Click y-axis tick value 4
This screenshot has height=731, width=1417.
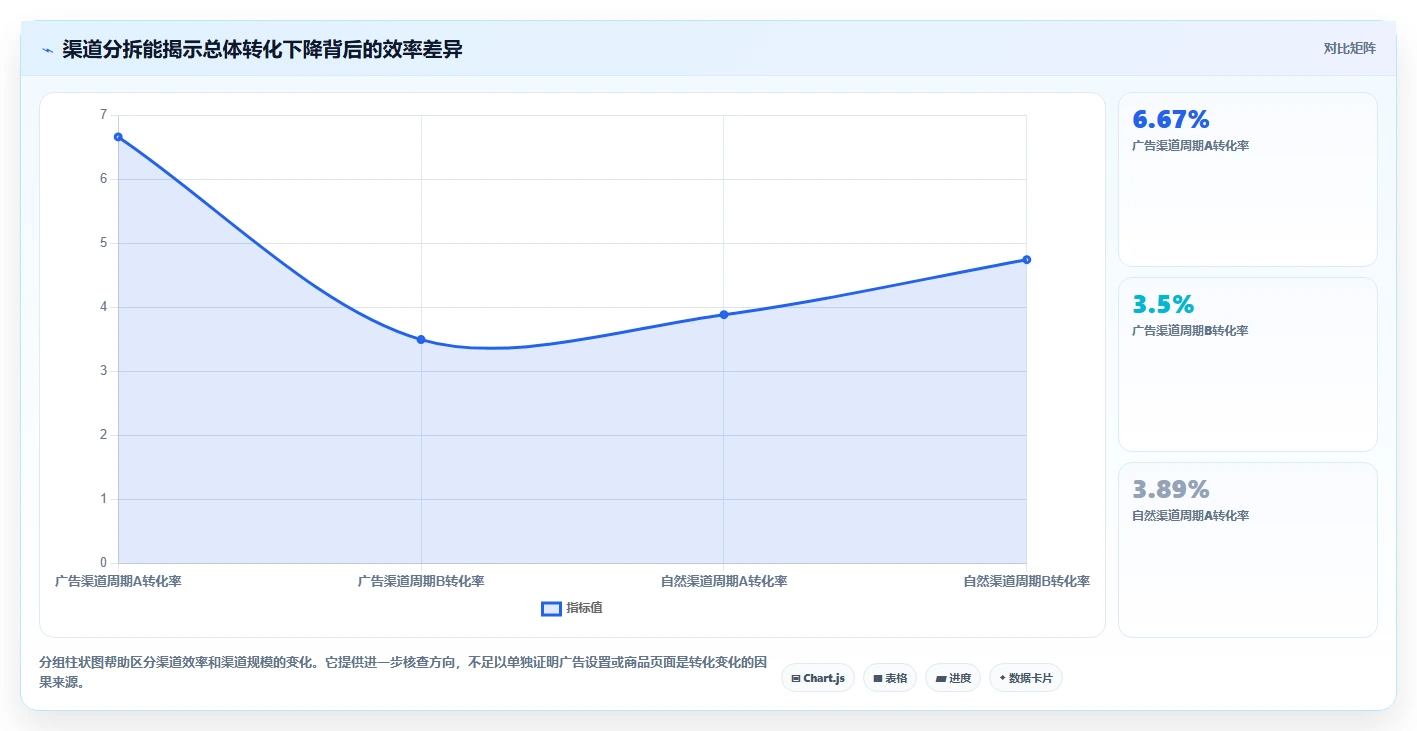click(103, 307)
